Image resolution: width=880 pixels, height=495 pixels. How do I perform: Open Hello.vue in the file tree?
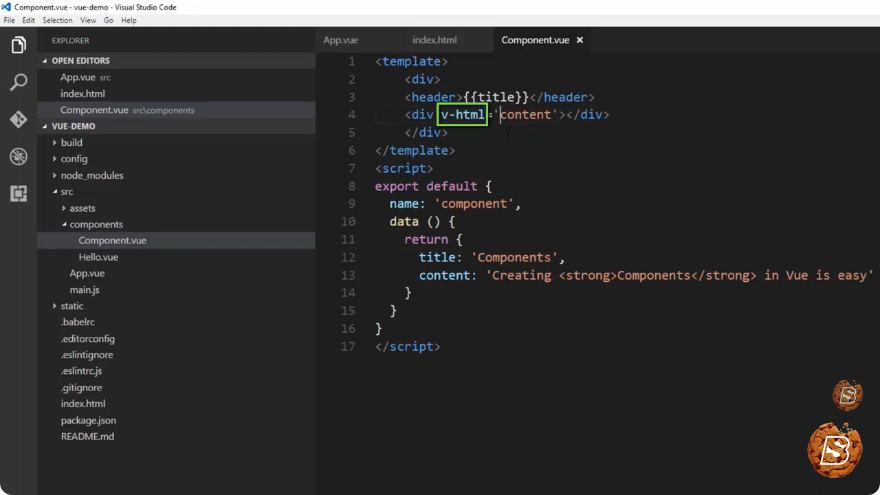tap(98, 257)
